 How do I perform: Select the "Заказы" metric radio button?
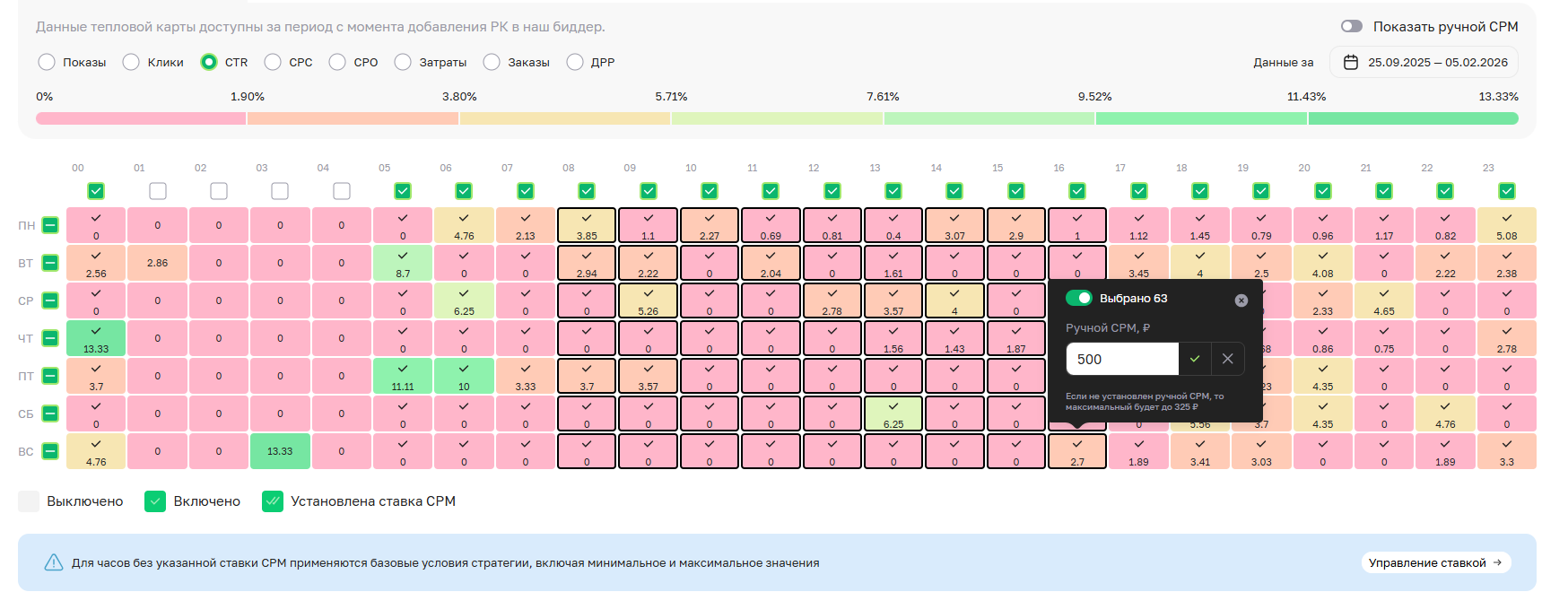tap(492, 62)
